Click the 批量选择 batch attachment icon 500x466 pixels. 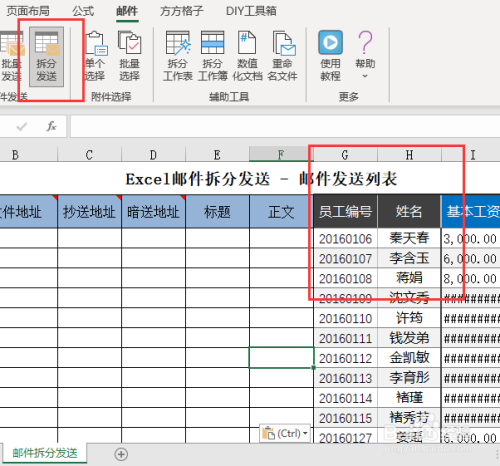click(x=130, y=56)
